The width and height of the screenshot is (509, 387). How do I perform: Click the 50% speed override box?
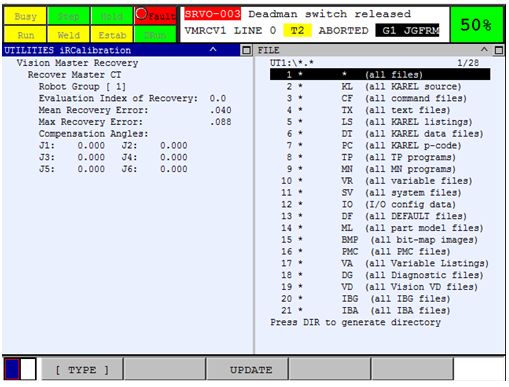476,25
